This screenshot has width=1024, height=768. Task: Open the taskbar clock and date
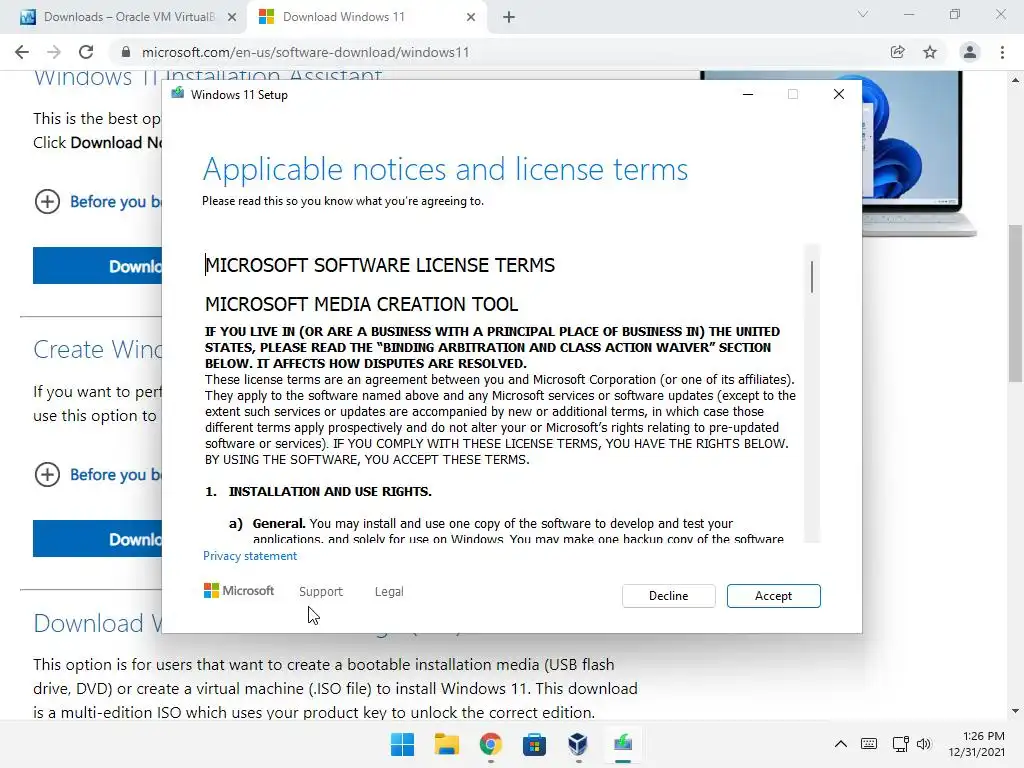977,744
